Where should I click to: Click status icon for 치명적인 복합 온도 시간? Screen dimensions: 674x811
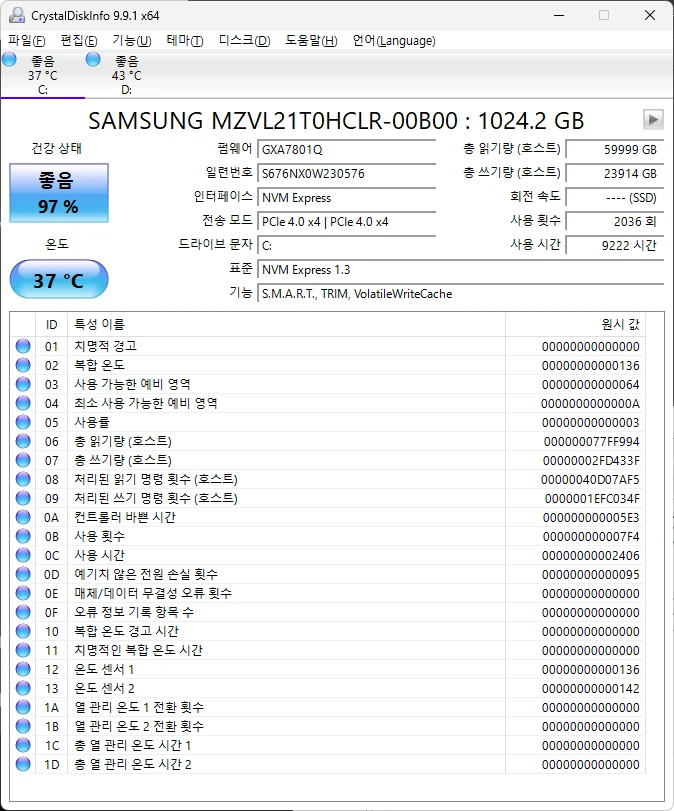[23, 650]
